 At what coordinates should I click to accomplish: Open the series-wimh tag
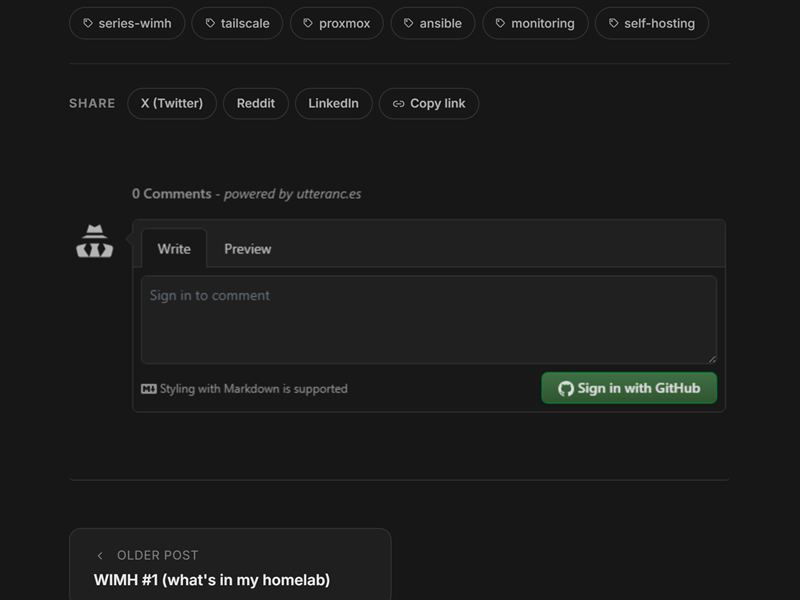127,23
